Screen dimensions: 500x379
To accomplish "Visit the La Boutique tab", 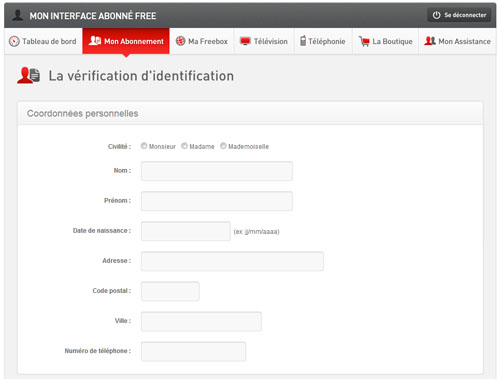I will pyautogui.click(x=386, y=41).
